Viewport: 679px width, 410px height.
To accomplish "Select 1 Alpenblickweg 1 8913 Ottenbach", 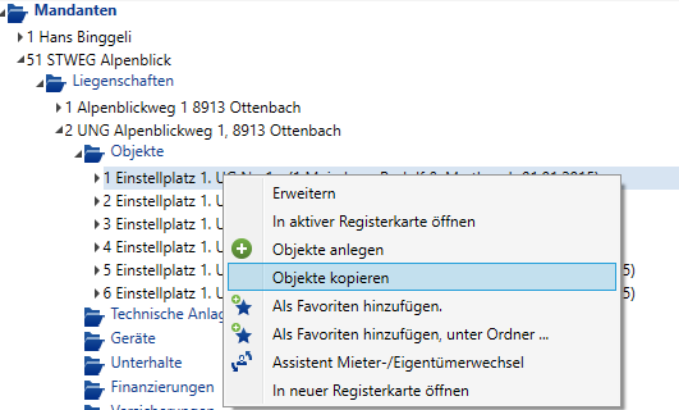I will tap(183, 107).
